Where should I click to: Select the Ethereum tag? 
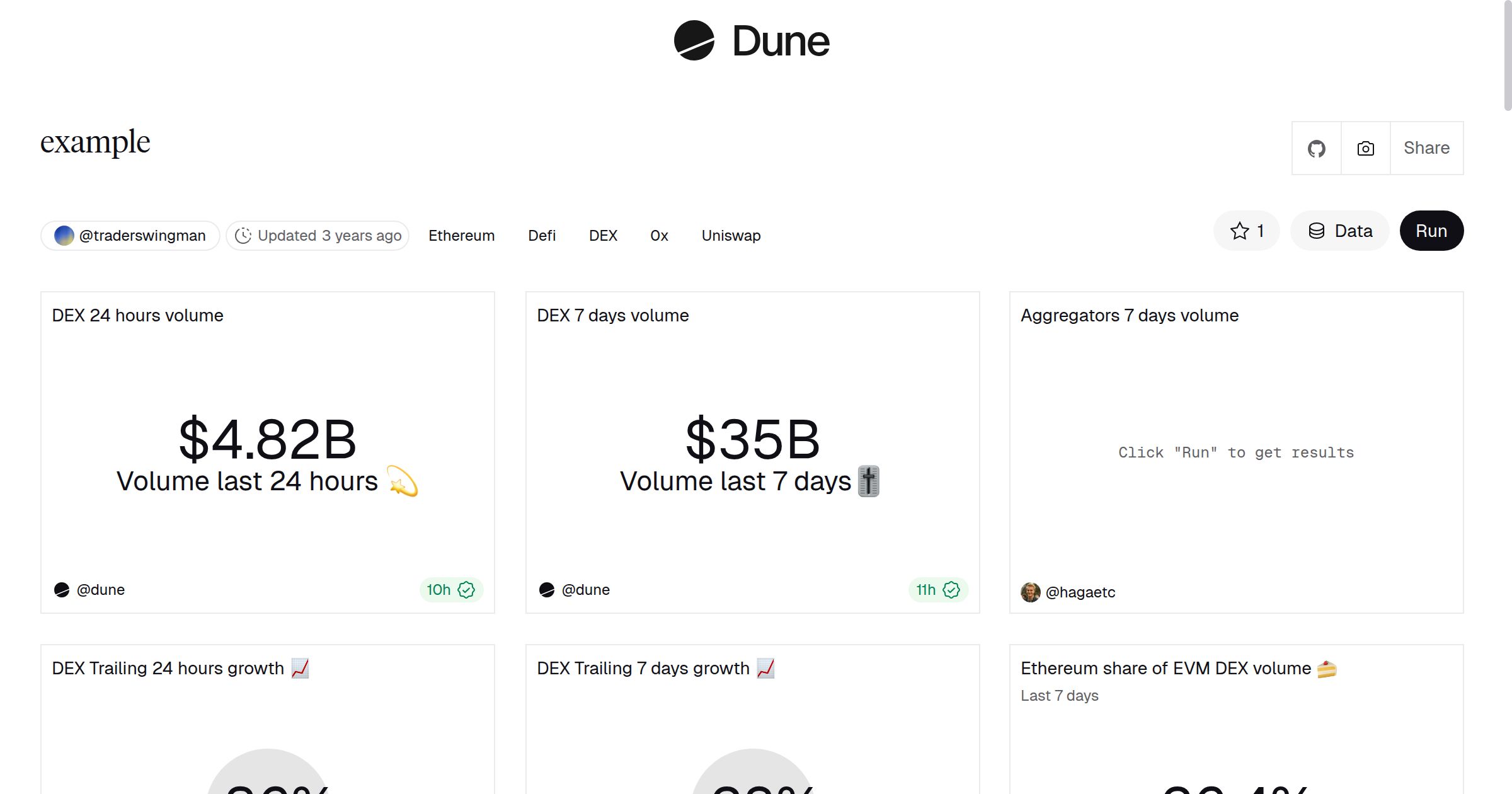(461, 235)
